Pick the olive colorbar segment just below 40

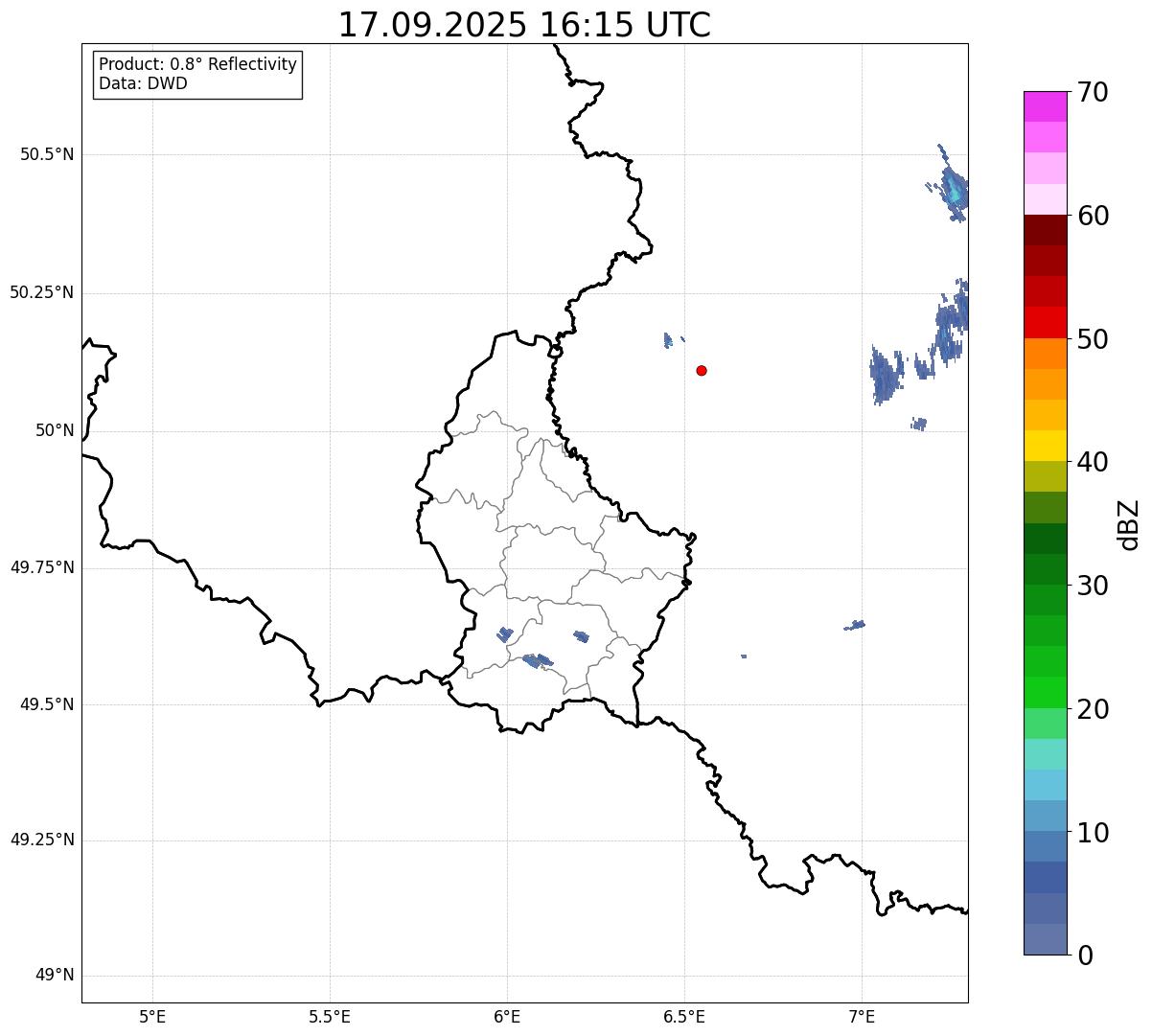click(1045, 476)
